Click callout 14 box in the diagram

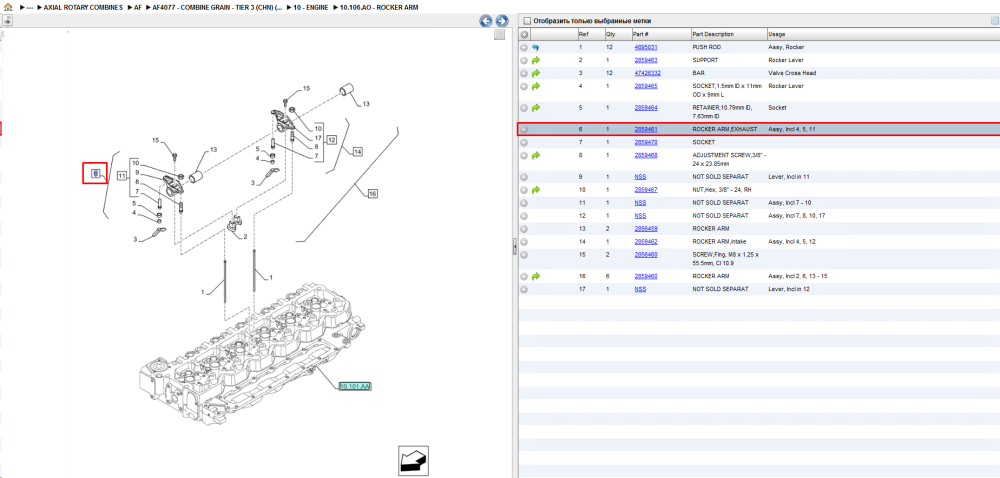click(357, 152)
